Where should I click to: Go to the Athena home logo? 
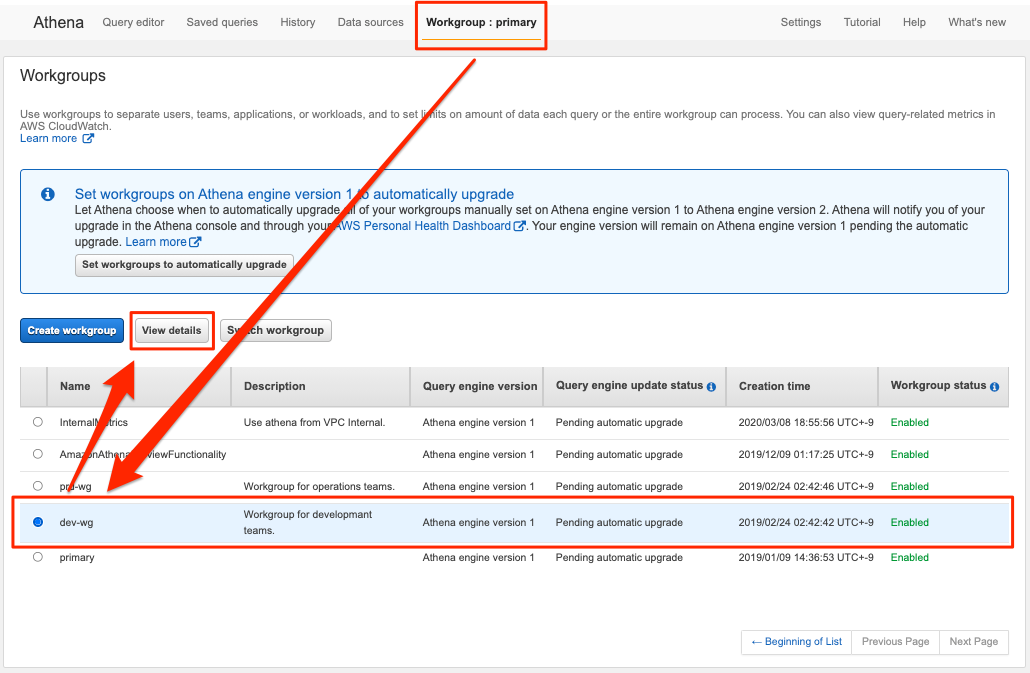(58, 22)
